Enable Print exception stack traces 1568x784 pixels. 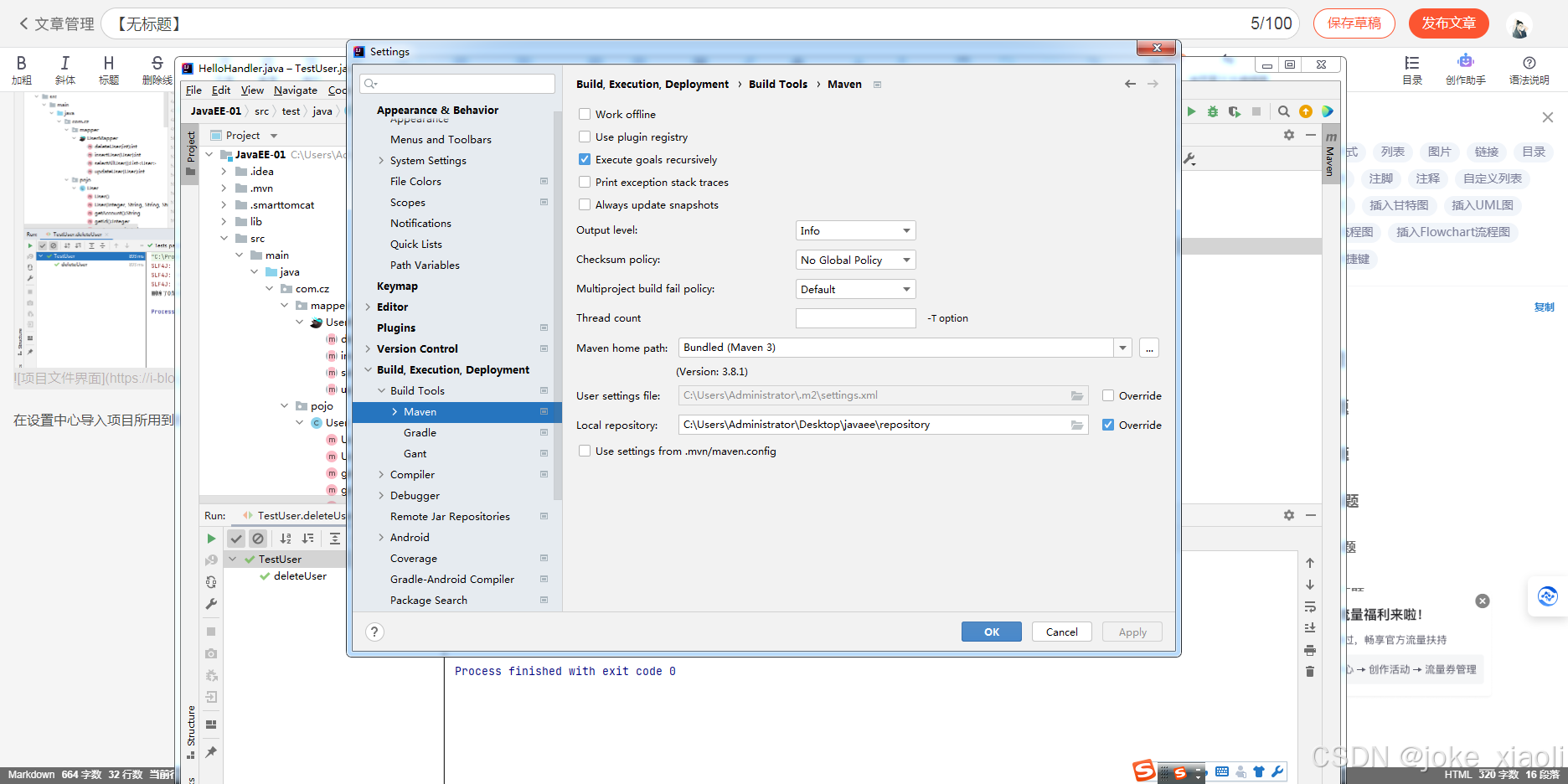[585, 182]
